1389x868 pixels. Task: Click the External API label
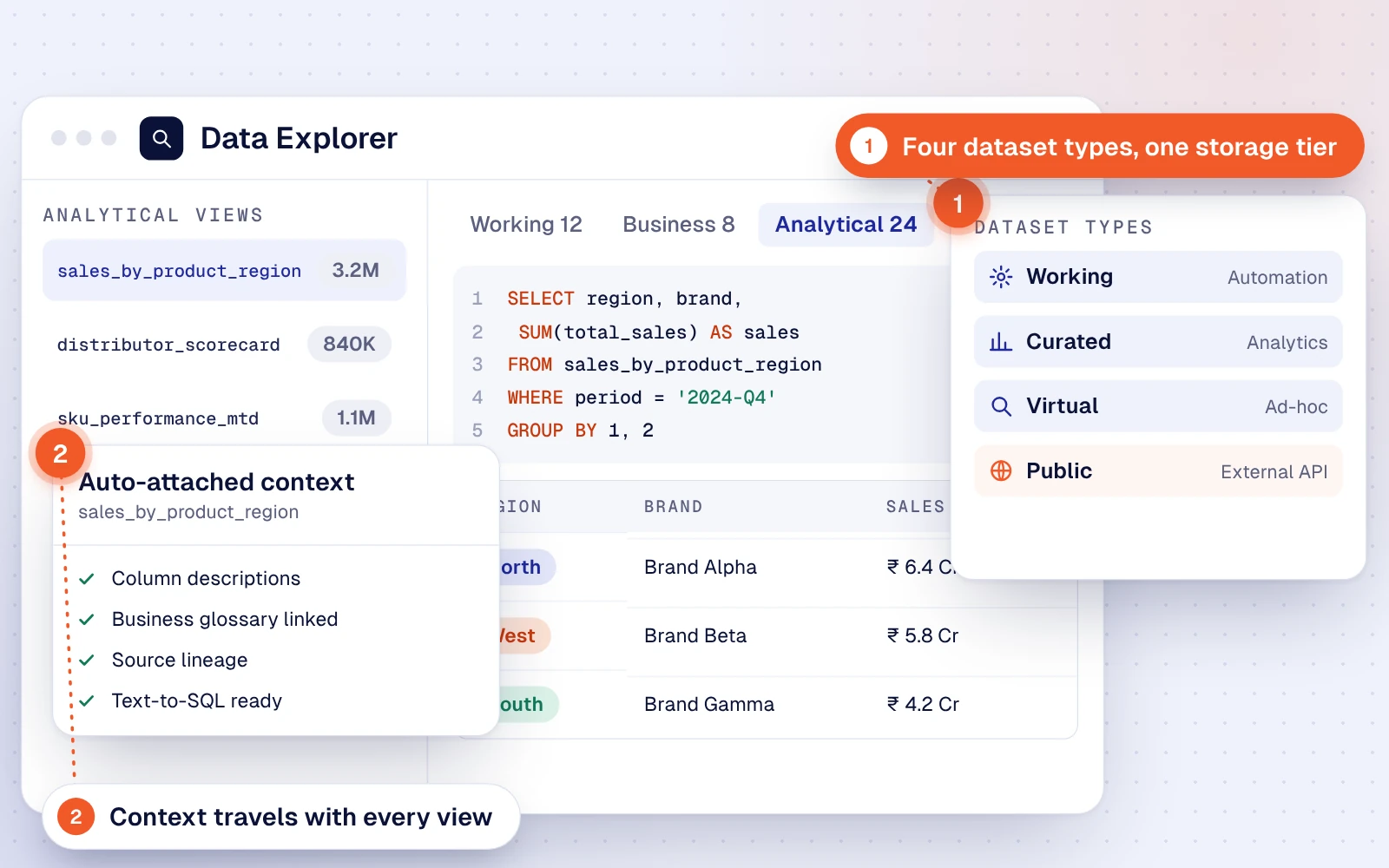[1274, 472]
